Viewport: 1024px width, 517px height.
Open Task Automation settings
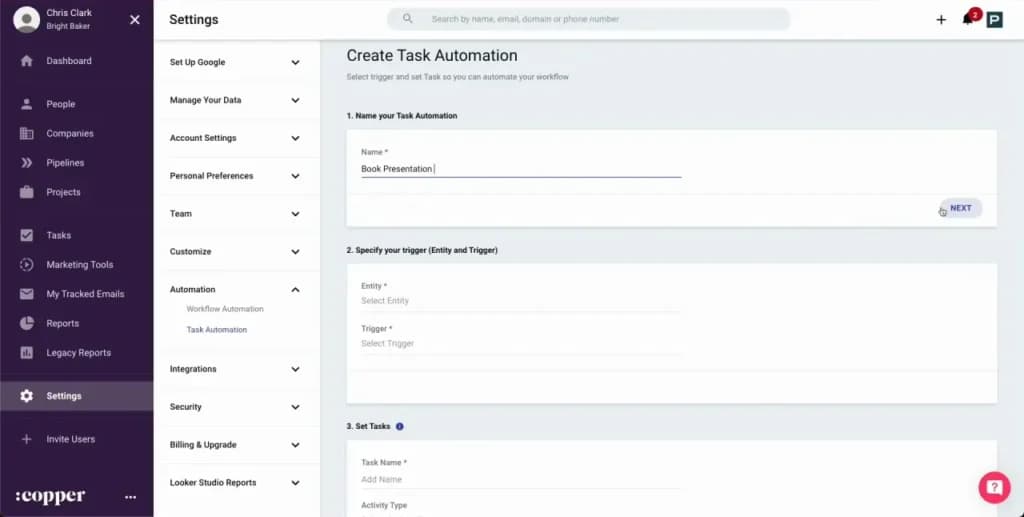tap(217, 330)
